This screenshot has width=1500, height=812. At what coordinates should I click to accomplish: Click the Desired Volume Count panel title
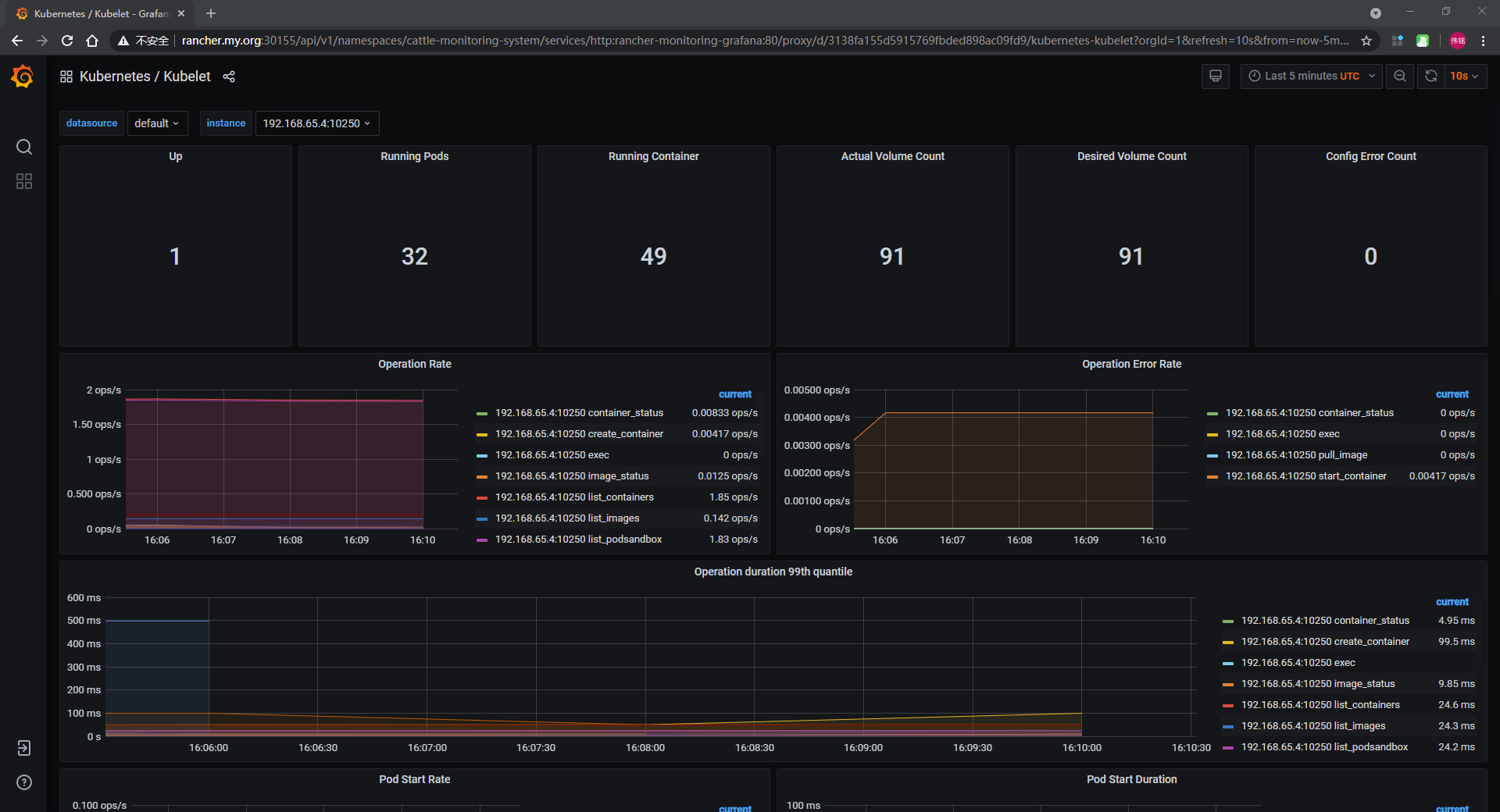coord(1132,156)
